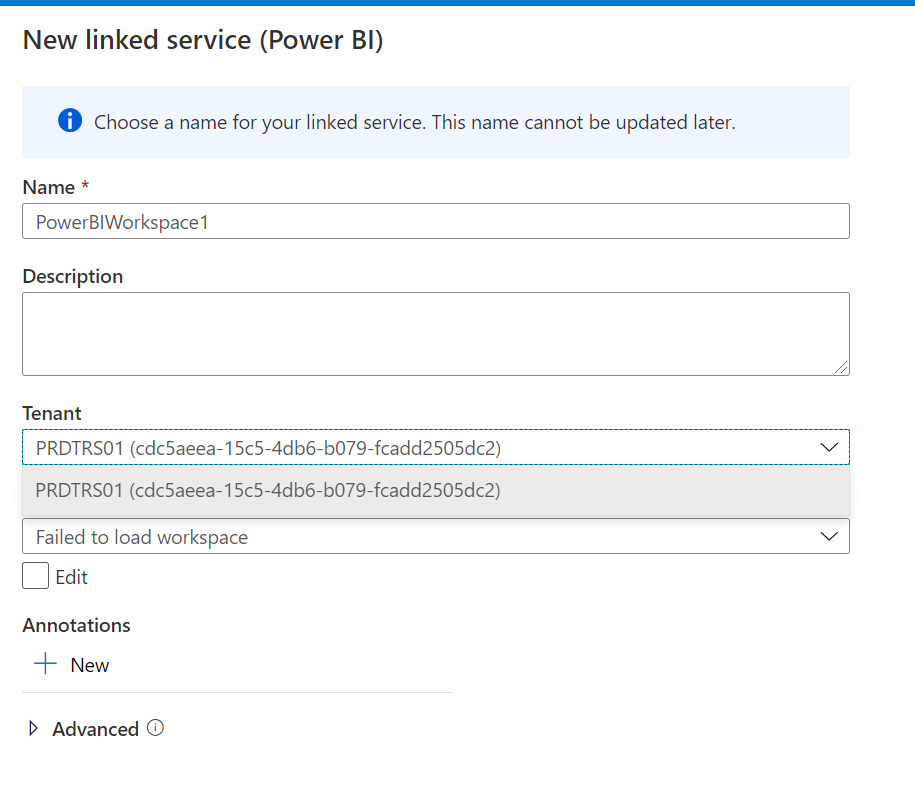Activate the Advanced label

point(95,728)
